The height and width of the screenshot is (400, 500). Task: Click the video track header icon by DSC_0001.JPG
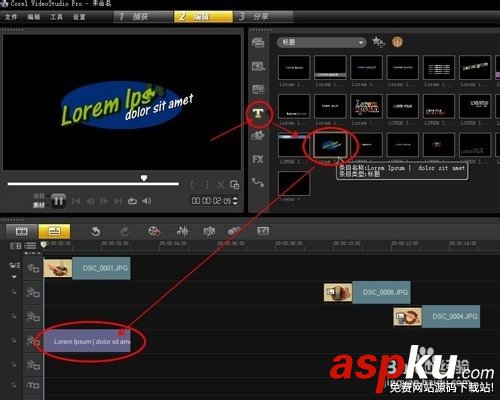tap(33, 268)
